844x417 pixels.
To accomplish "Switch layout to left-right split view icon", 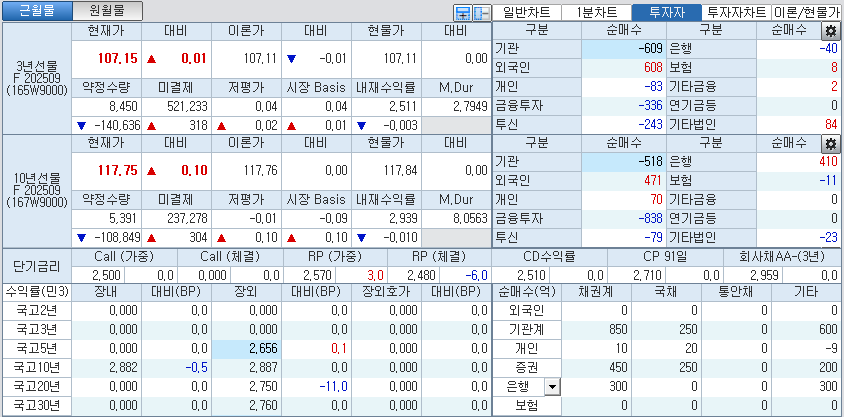I will [481, 13].
